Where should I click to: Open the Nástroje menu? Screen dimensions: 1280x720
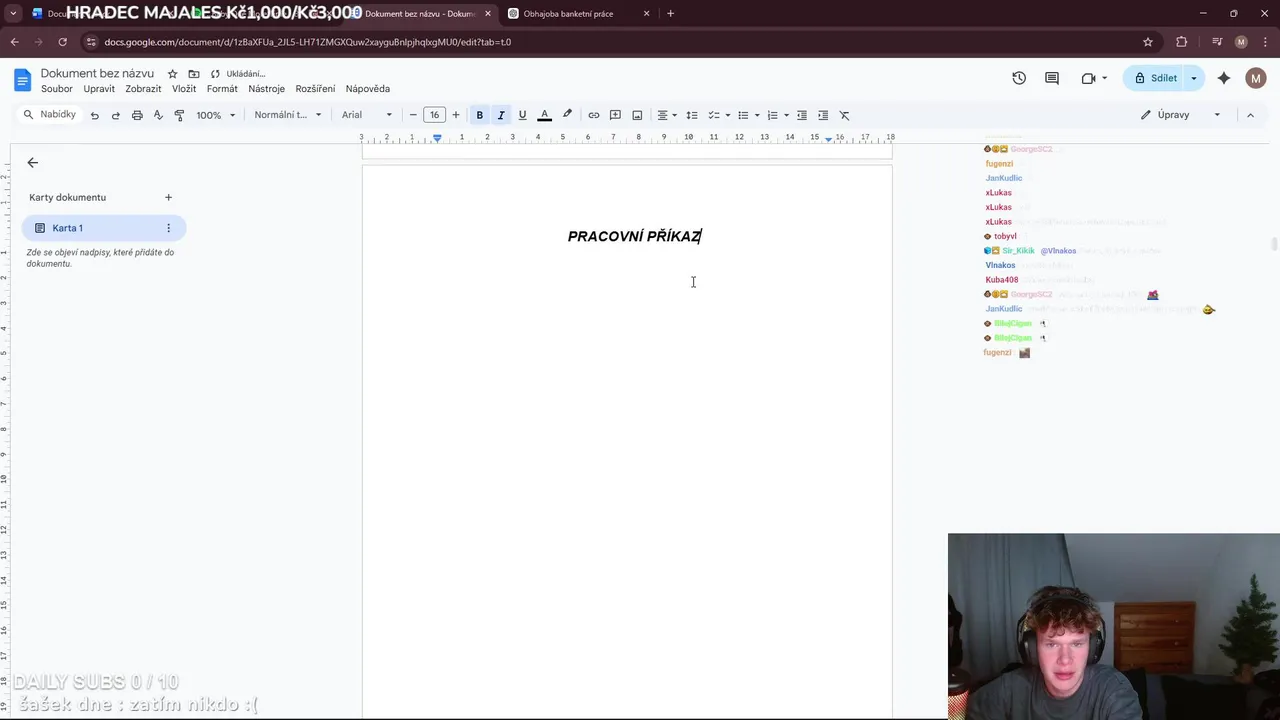point(267,89)
